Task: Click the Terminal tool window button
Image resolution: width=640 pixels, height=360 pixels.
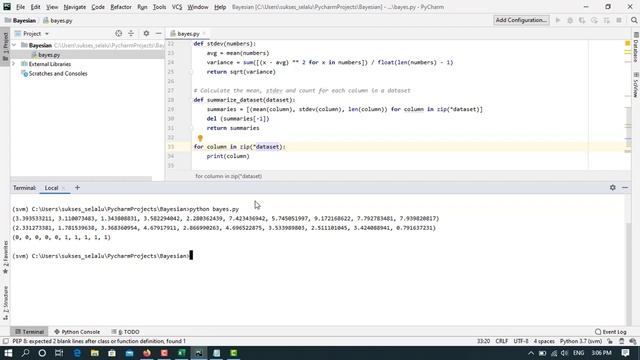Action: coord(29,332)
